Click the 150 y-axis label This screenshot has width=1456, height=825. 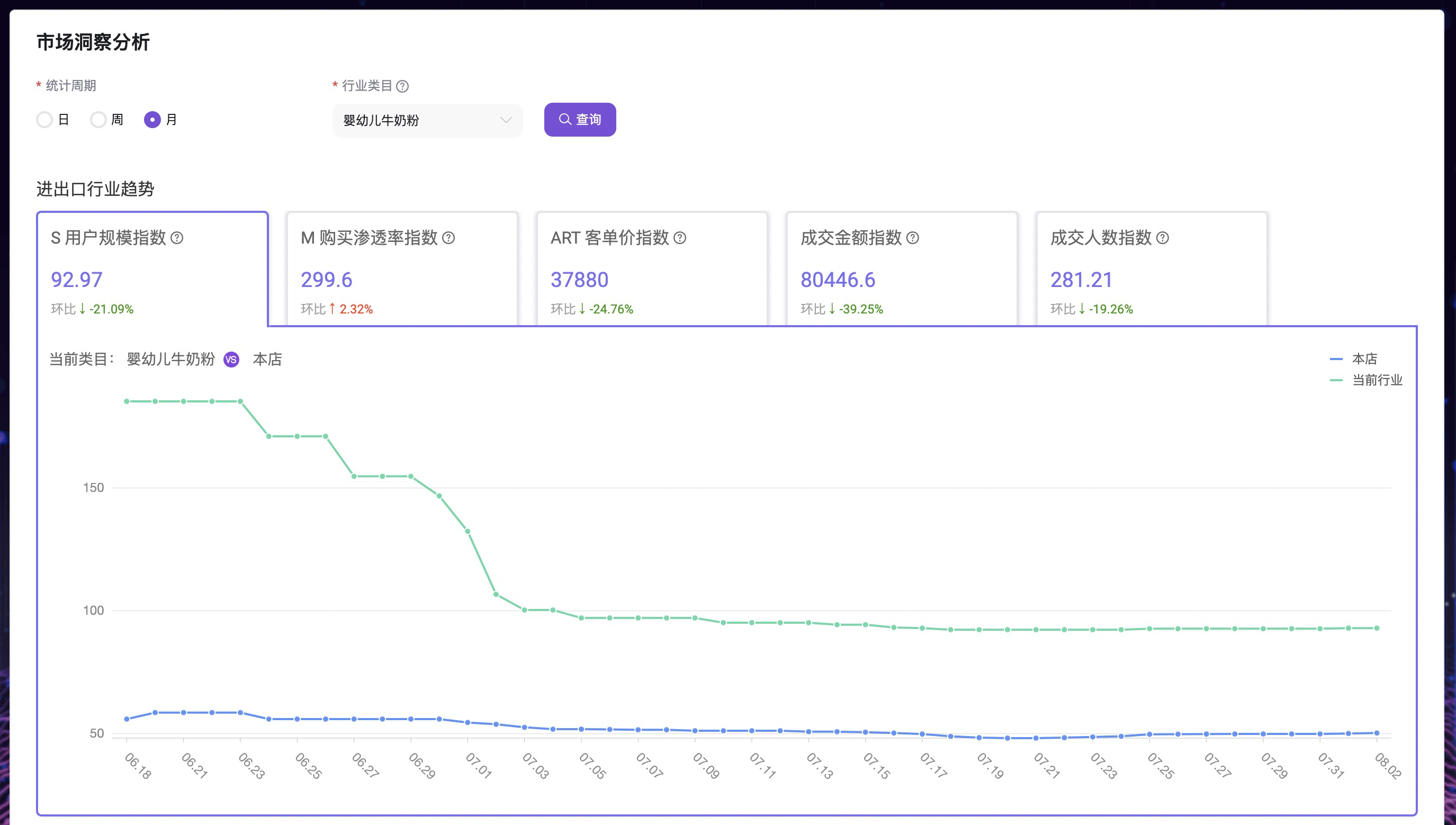click(94, 488)
